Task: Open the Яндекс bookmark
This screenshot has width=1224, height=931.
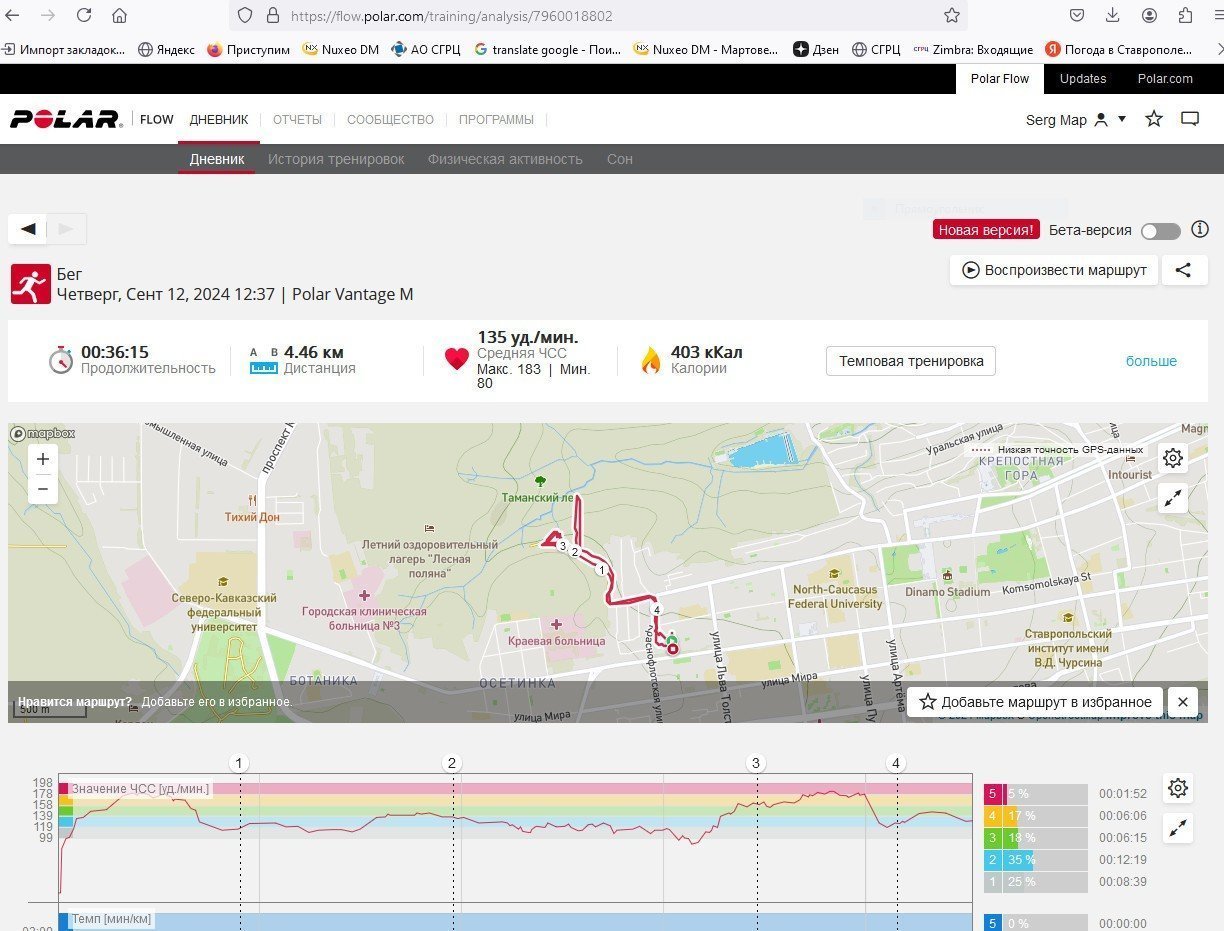Action: point(166,49)
